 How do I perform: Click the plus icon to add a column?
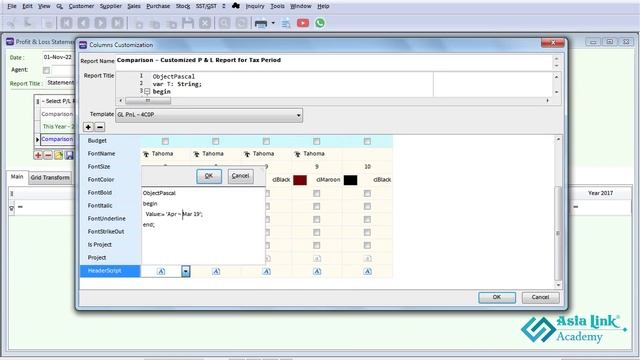pos(88,127)
